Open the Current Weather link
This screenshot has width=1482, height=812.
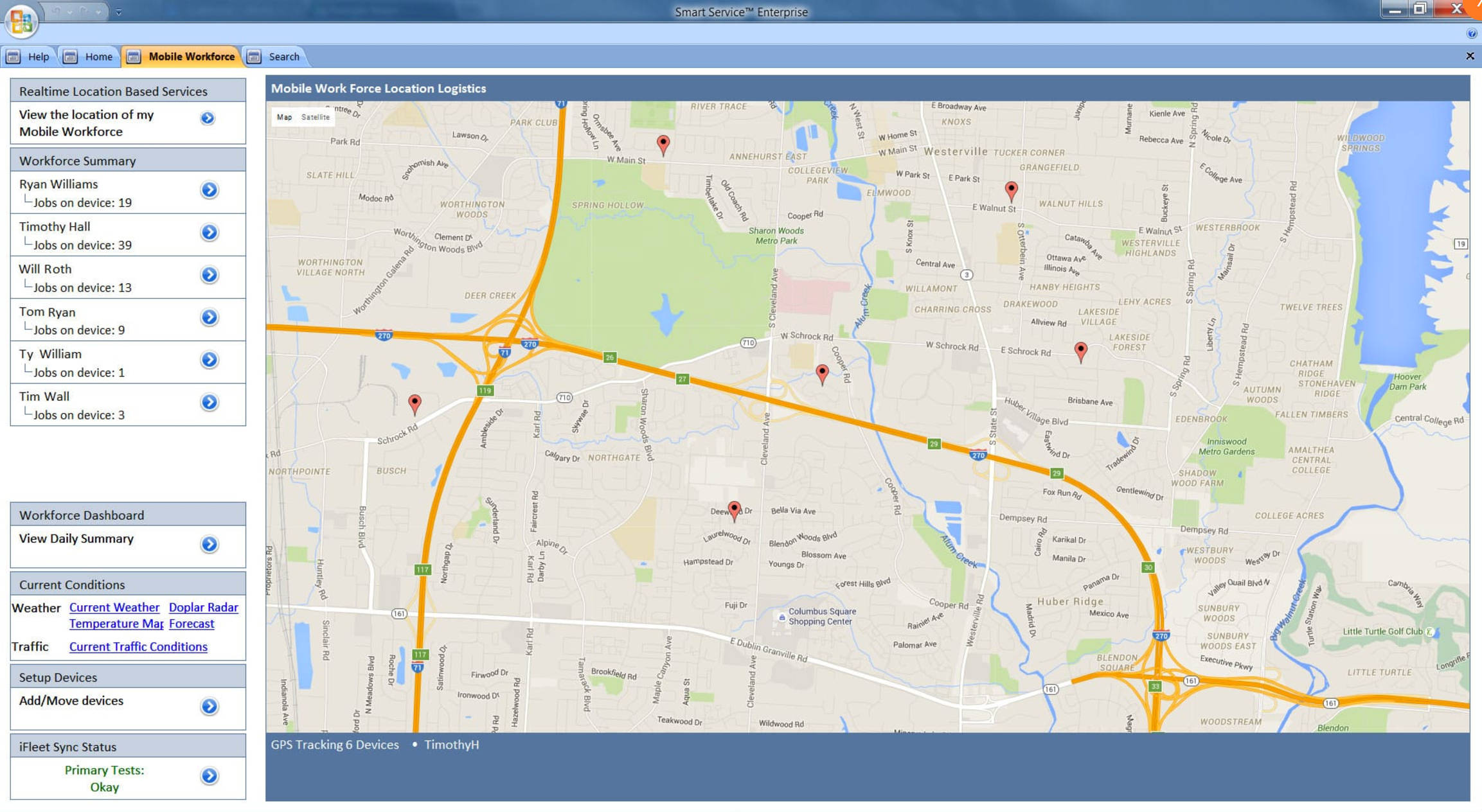[x=114, y=607]
